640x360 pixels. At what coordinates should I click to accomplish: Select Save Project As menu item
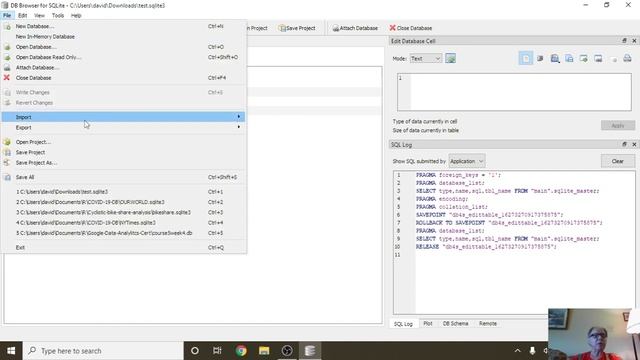click(x=123, y=163)
